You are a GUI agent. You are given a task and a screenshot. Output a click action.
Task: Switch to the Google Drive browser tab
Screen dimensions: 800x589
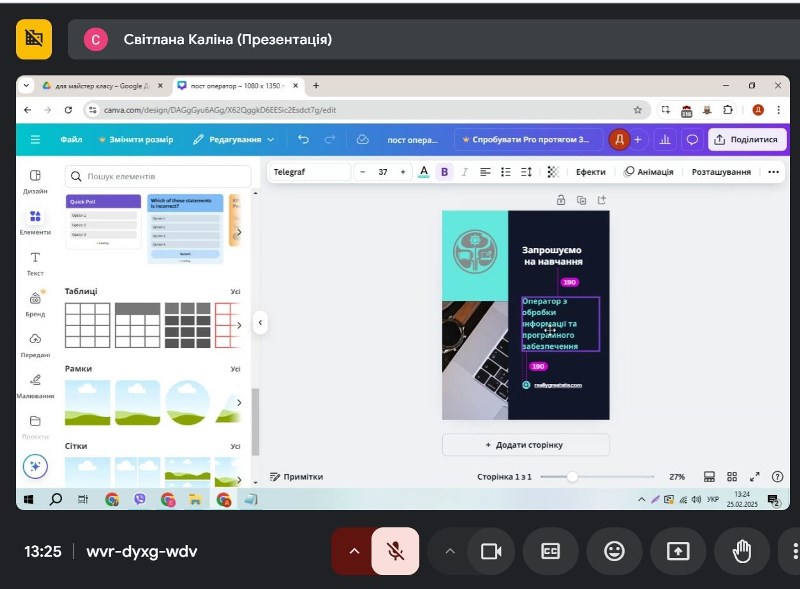[100, 86]
